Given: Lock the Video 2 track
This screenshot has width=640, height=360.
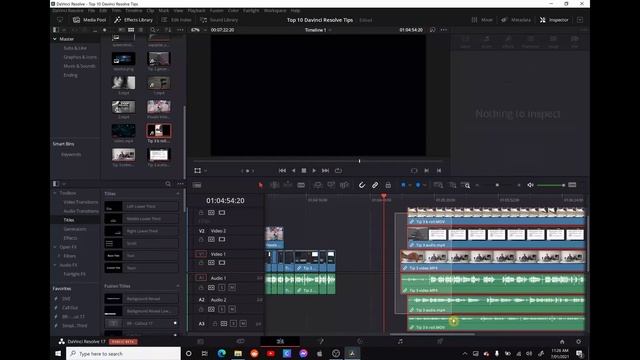Looking at the screenshot, I should [201, 240].
